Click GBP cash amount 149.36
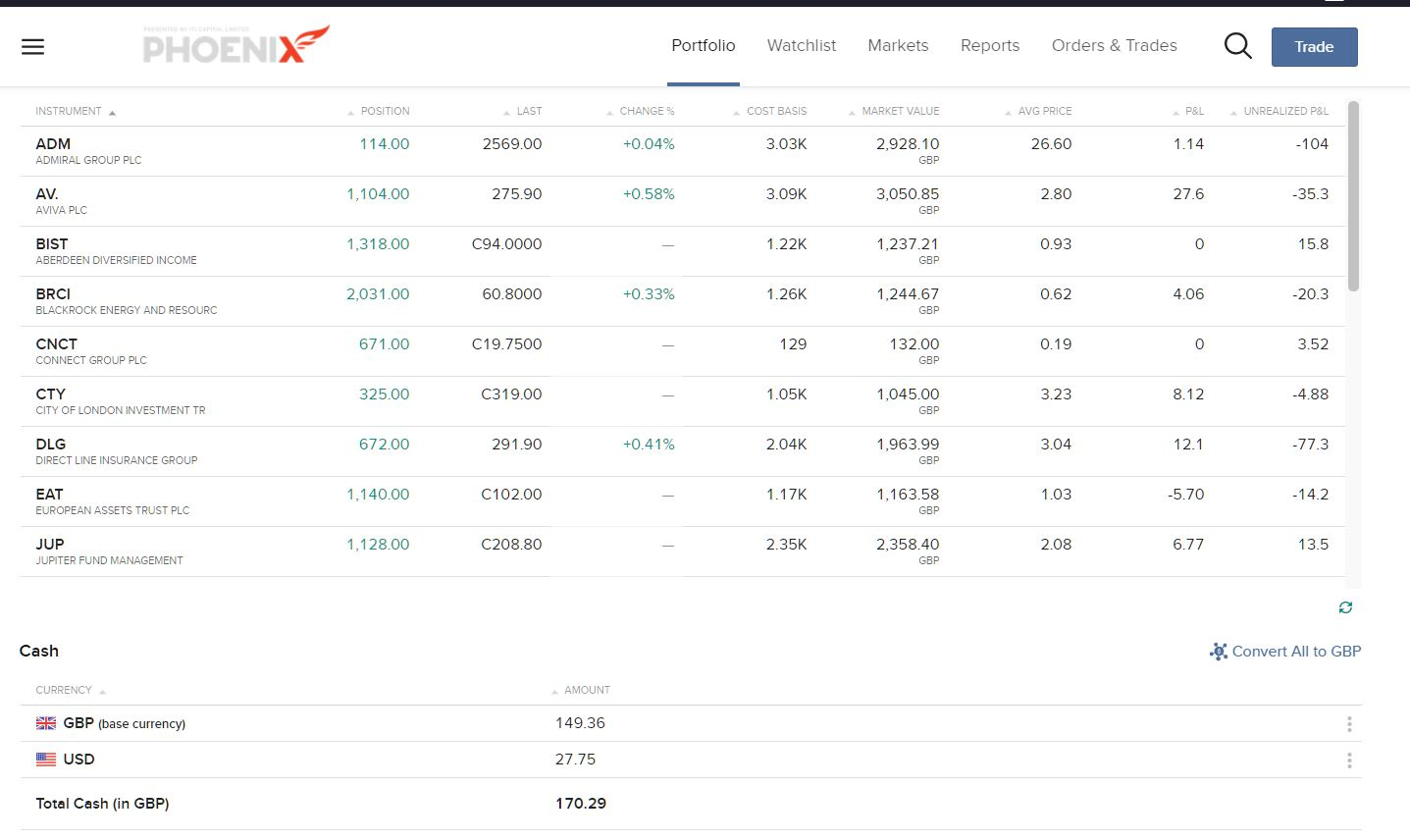Viewport: 1410px width, 840px height. 581,723
